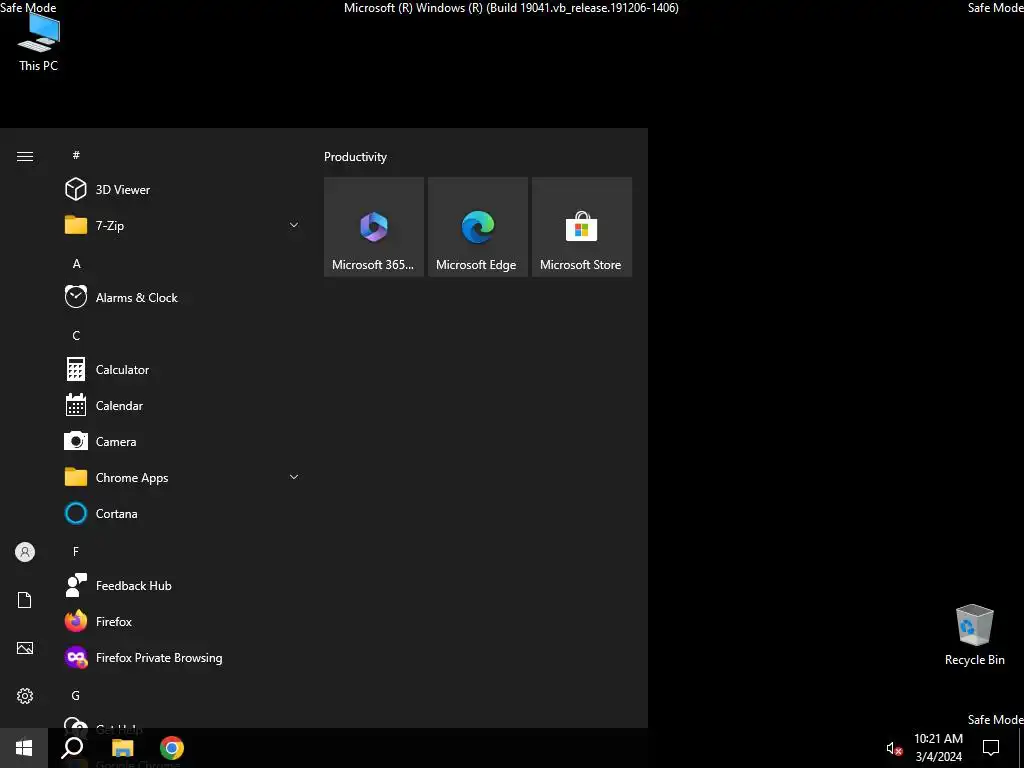Launch the Camera app
The image size is (1024, 768).
click(181, 441)
